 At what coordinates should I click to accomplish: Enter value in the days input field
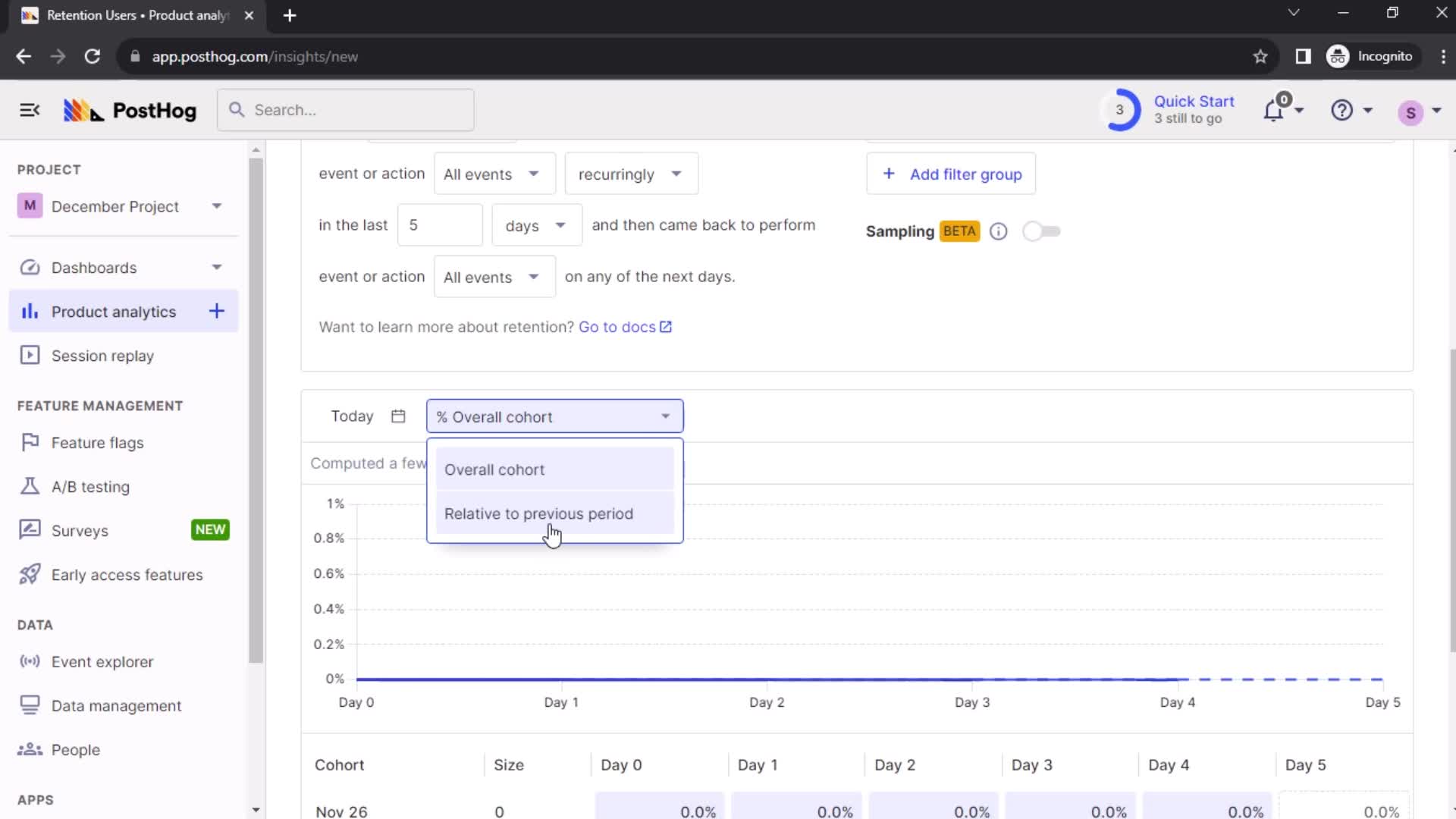[x=440, y=225]
